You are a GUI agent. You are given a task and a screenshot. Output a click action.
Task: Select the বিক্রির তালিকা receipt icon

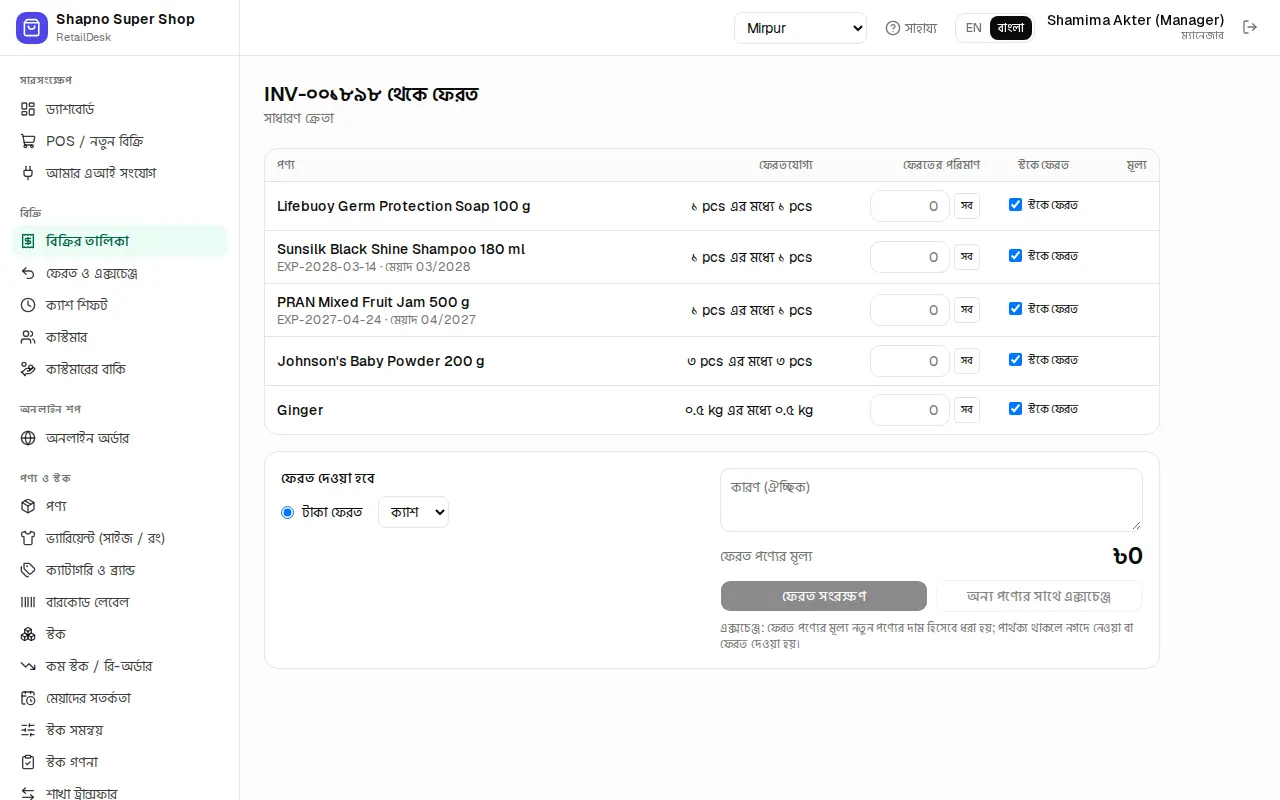coord(28,241)
